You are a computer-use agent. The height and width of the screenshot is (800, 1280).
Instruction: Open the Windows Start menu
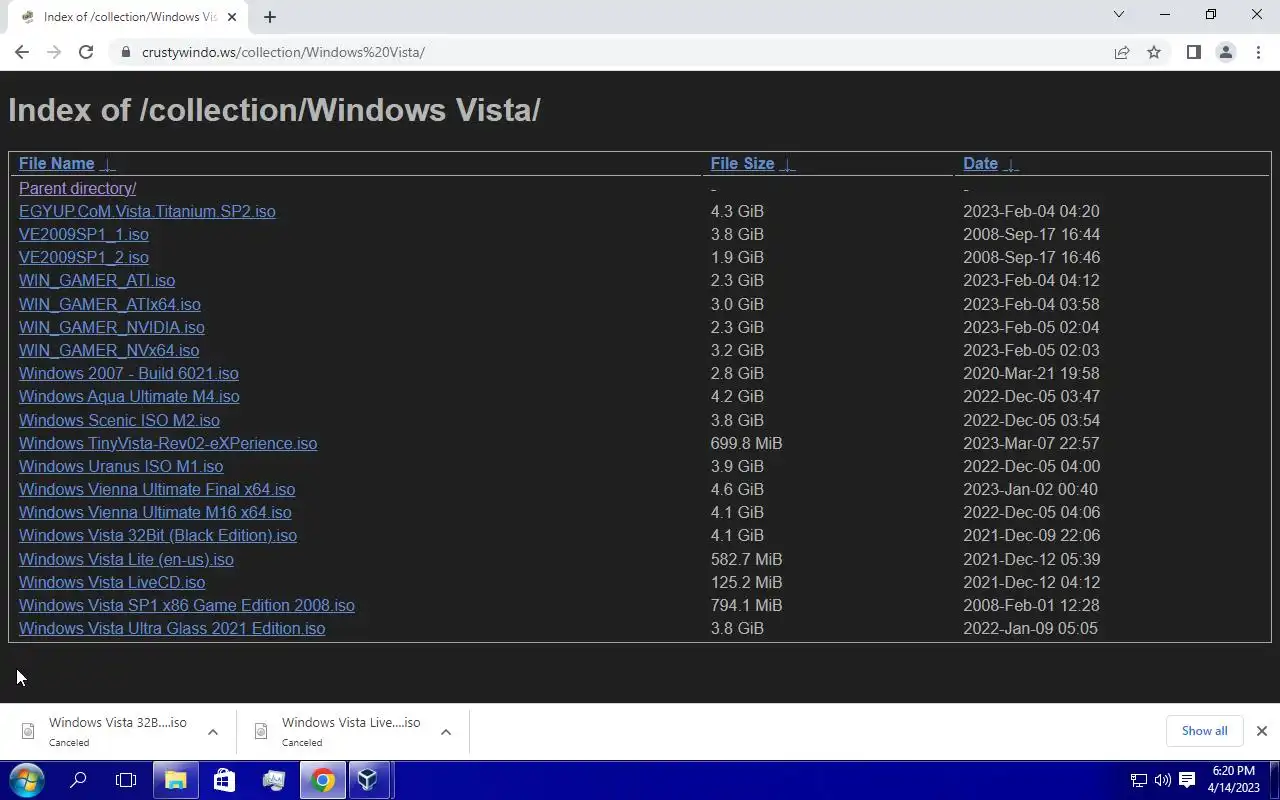pyautogui.click(x=27, y=780)
